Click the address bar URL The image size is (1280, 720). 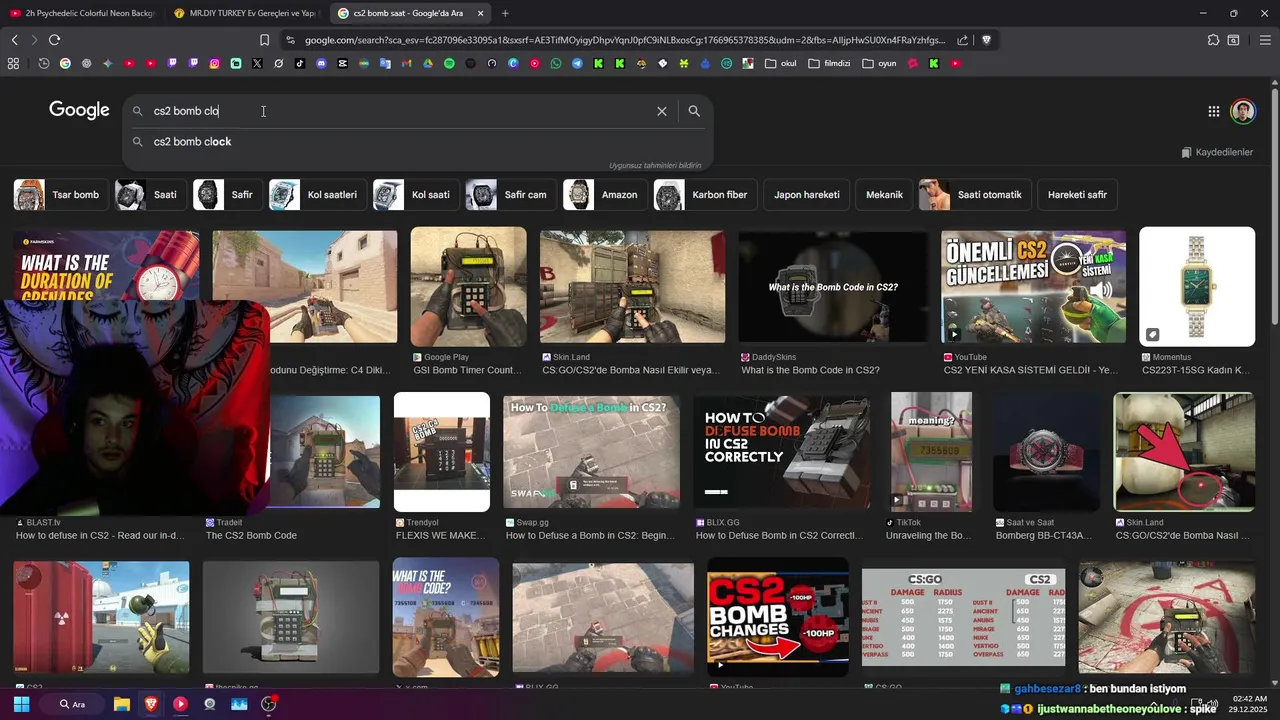[x=624, y=40]
